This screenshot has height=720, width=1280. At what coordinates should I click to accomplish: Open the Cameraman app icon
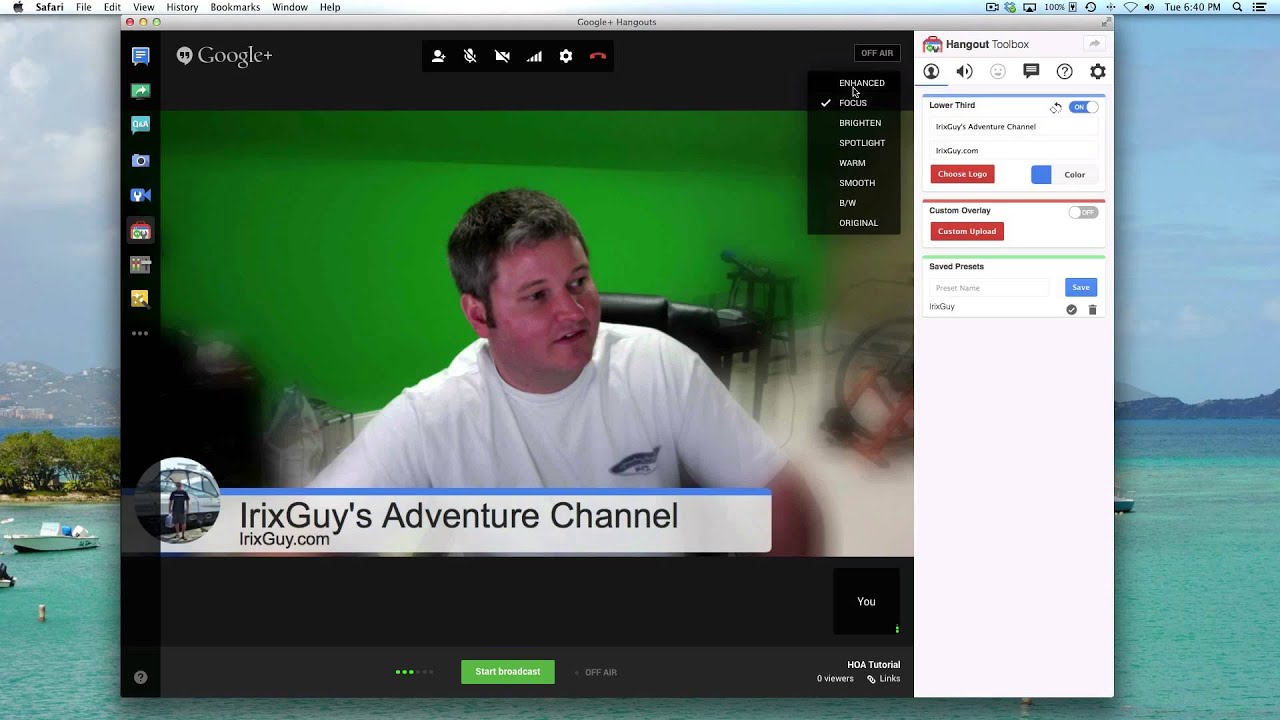click(140, 195)
